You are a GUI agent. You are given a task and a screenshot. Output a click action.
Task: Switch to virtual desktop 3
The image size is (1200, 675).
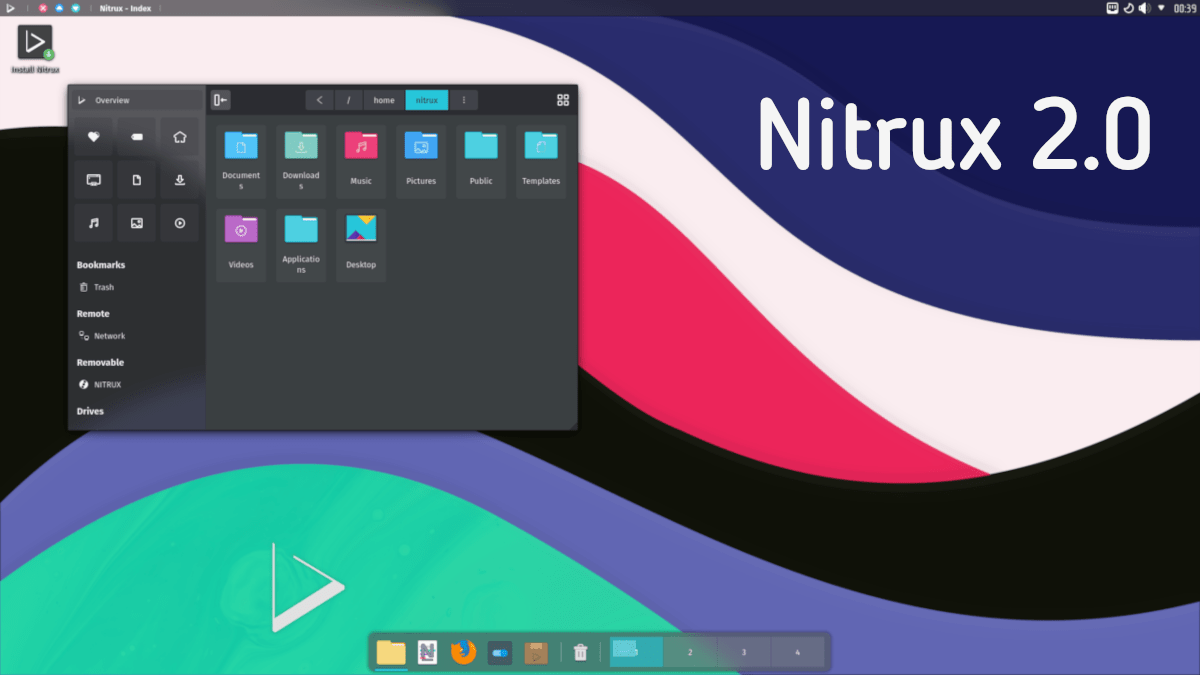coord(744,652)
